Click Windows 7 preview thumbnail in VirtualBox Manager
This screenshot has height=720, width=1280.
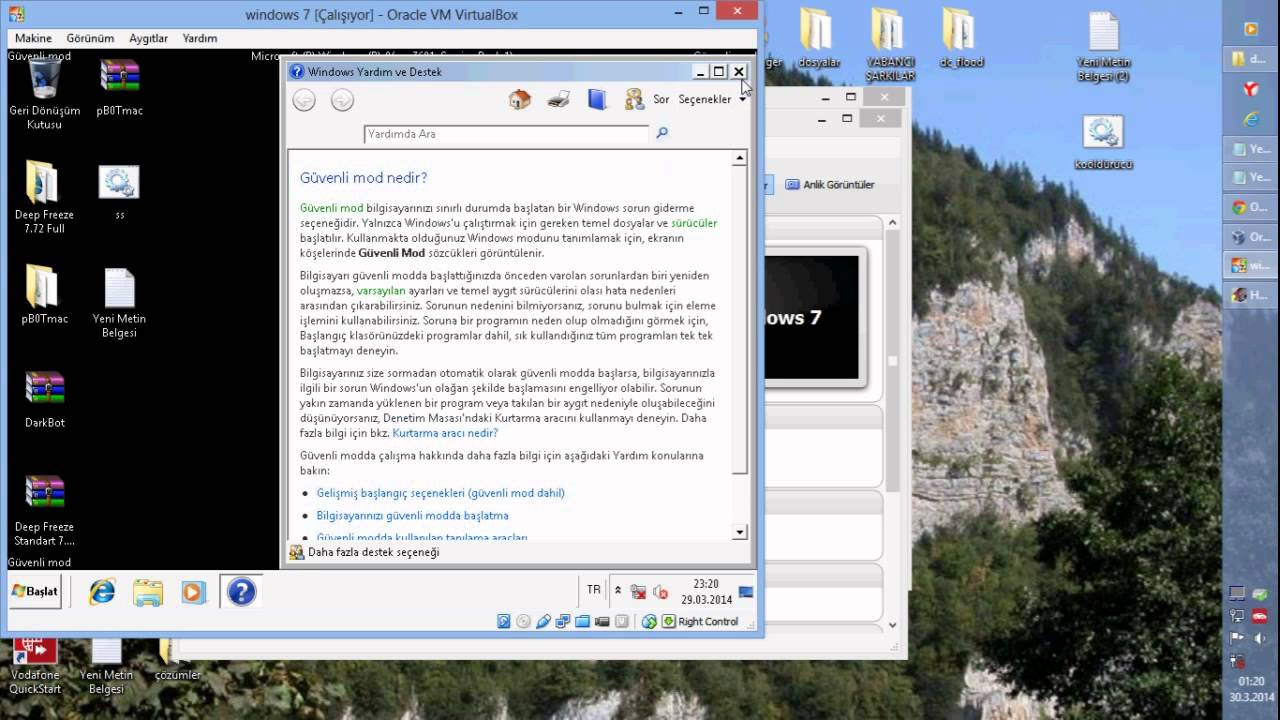pos(812,317)
